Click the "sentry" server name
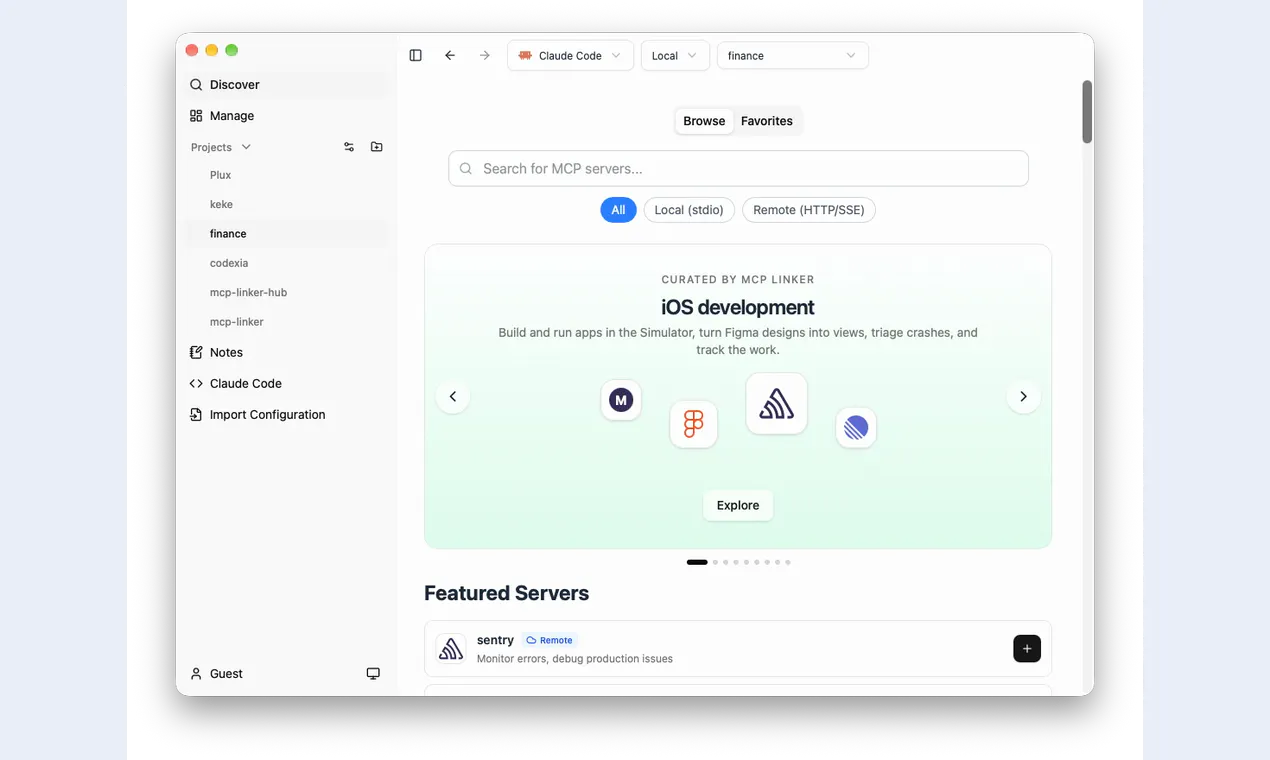The width and height of the screenshot is (1270, 760). tap(495, 640)
